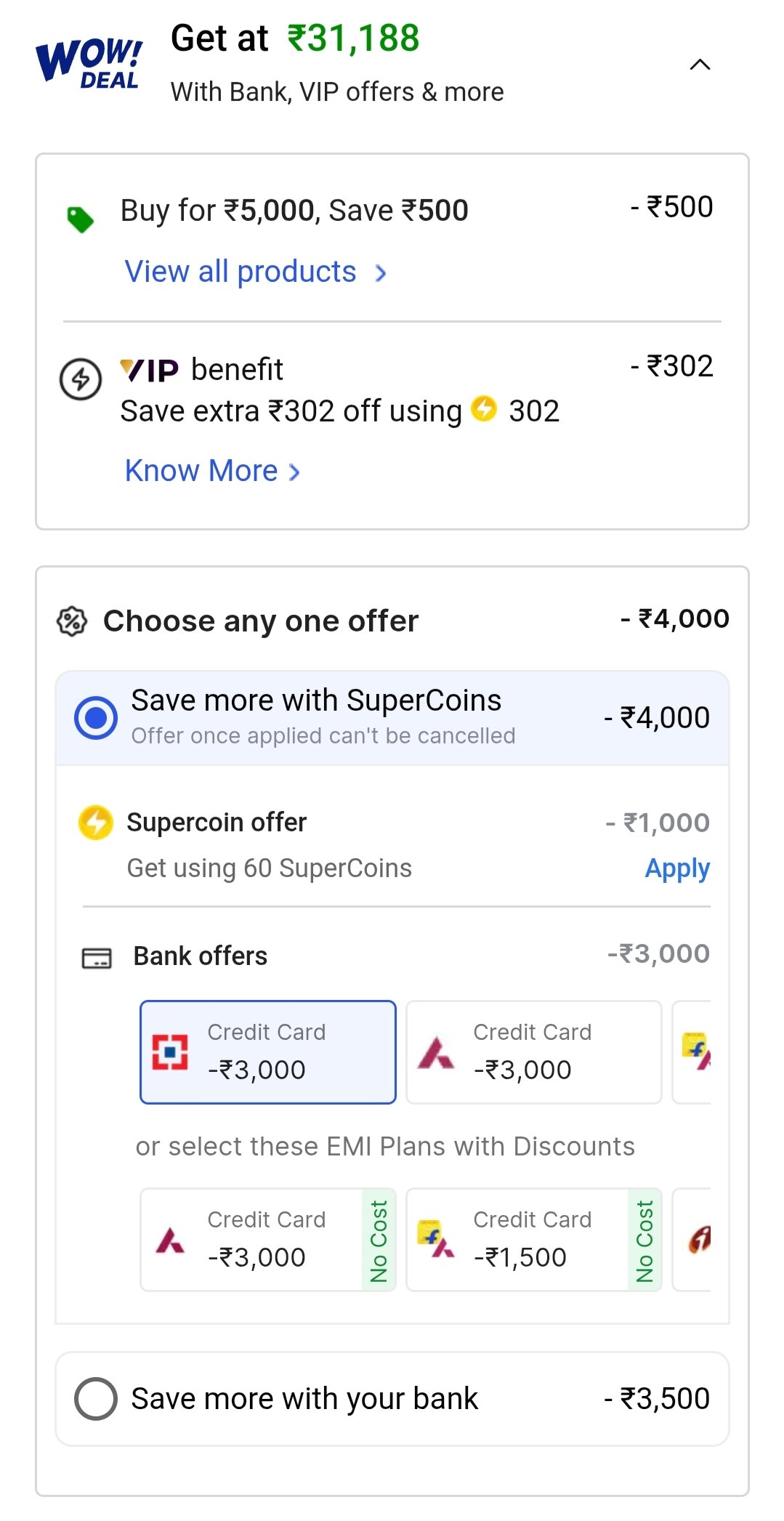Viewport: 784px width, 1521px height.
Task: Collapse the Get at ₹31,188 section
Action: (699, 65)
